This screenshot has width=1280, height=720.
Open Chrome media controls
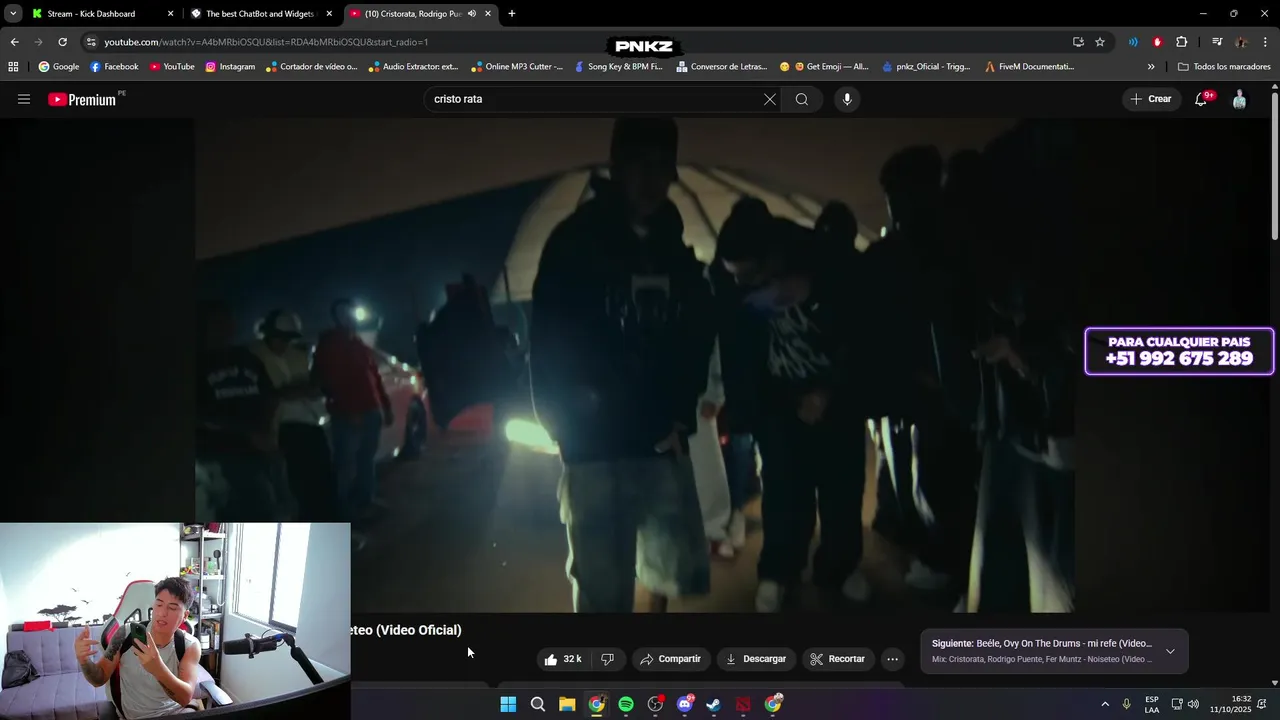[x=1217, y=42]
